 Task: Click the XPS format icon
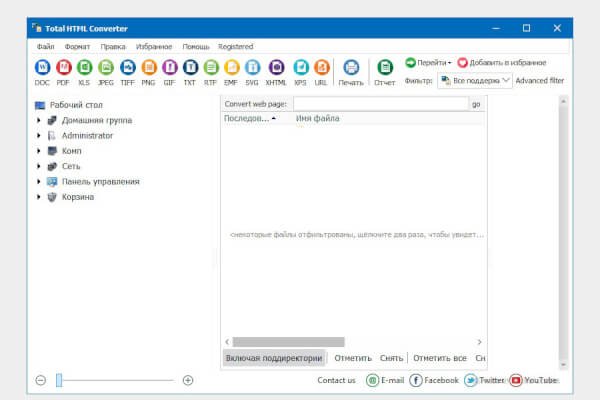pyautogui.click(x=301, y=68)
